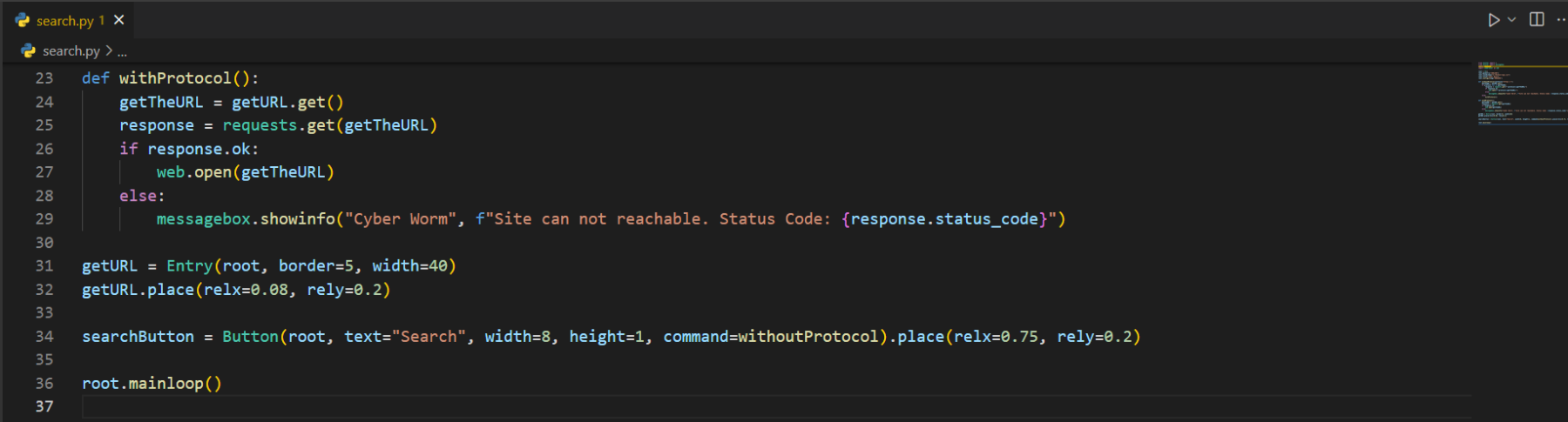Screen dimensions: 1568x422
Task: Run the Python file with play button
Action: click(x=1493, y=20)
